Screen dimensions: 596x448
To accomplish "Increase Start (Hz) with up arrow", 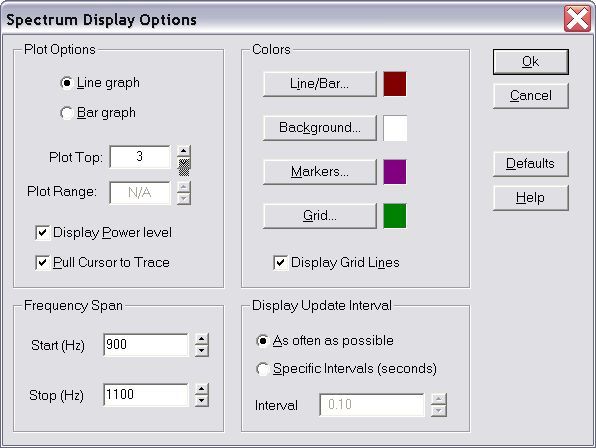I will click(201, 339).
